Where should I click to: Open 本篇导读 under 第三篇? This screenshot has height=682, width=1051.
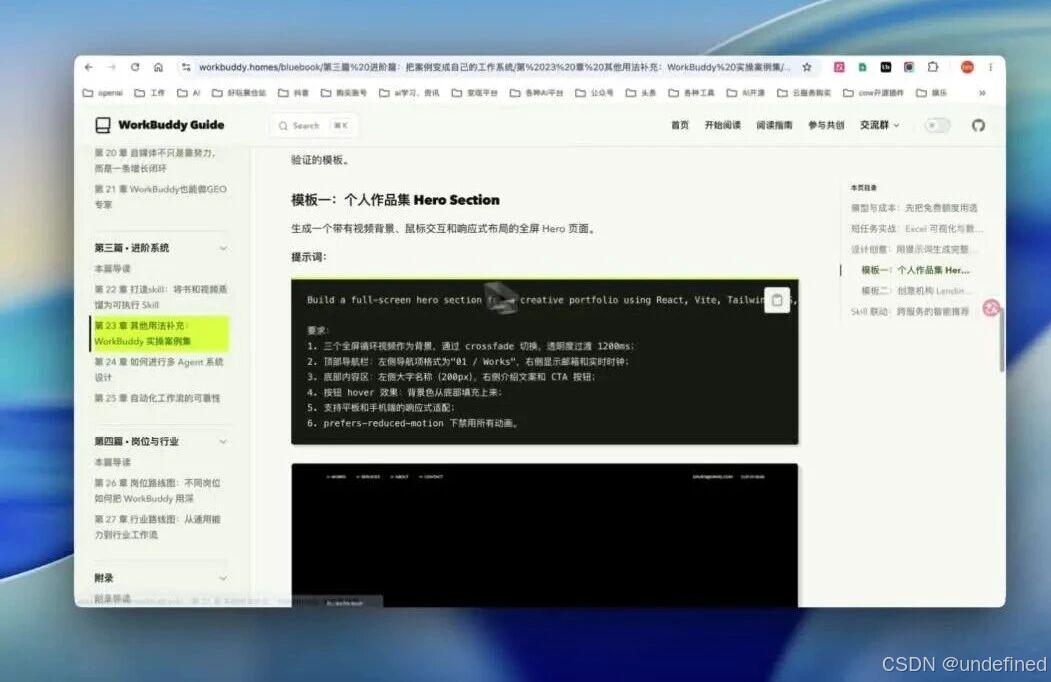[x=113, y=269]
